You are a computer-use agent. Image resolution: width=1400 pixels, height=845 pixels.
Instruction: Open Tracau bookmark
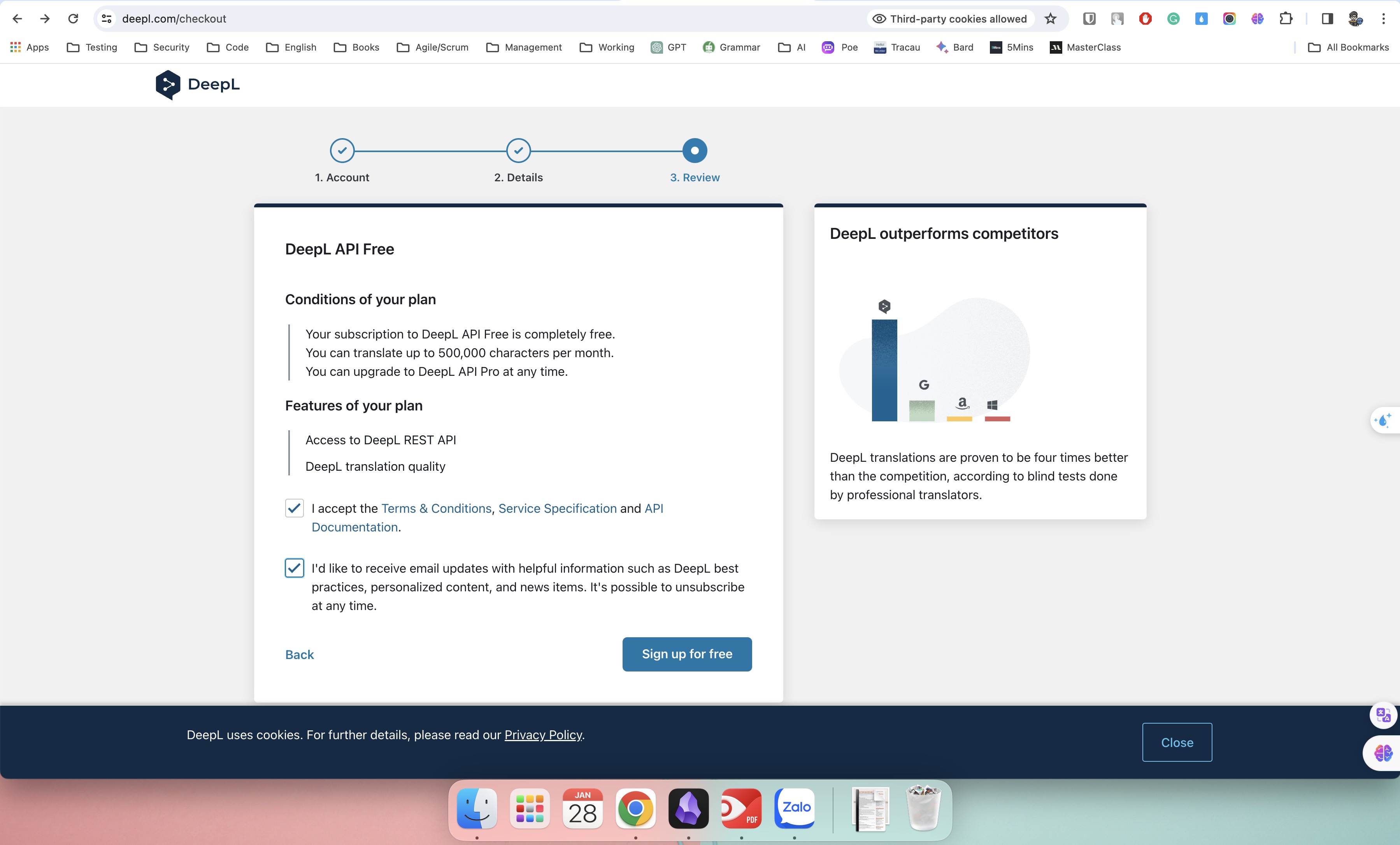click(896, 47)
